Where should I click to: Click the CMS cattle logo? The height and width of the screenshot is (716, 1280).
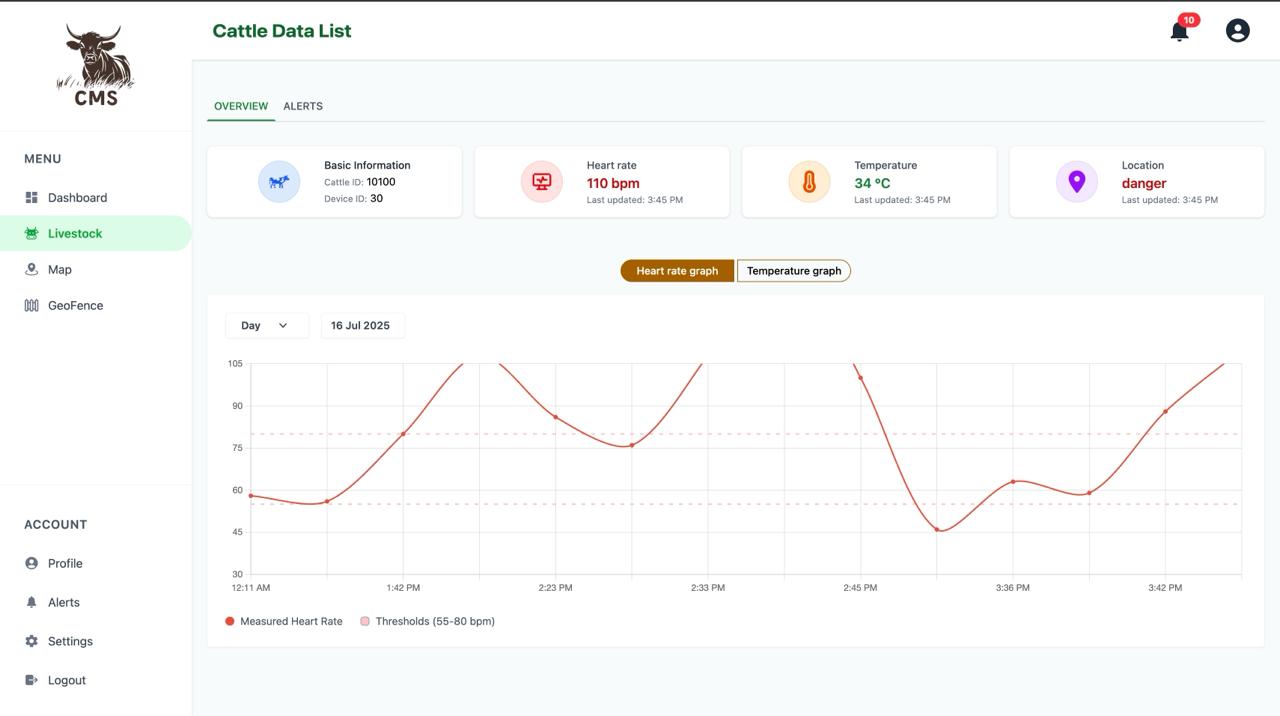pos(96,65)
